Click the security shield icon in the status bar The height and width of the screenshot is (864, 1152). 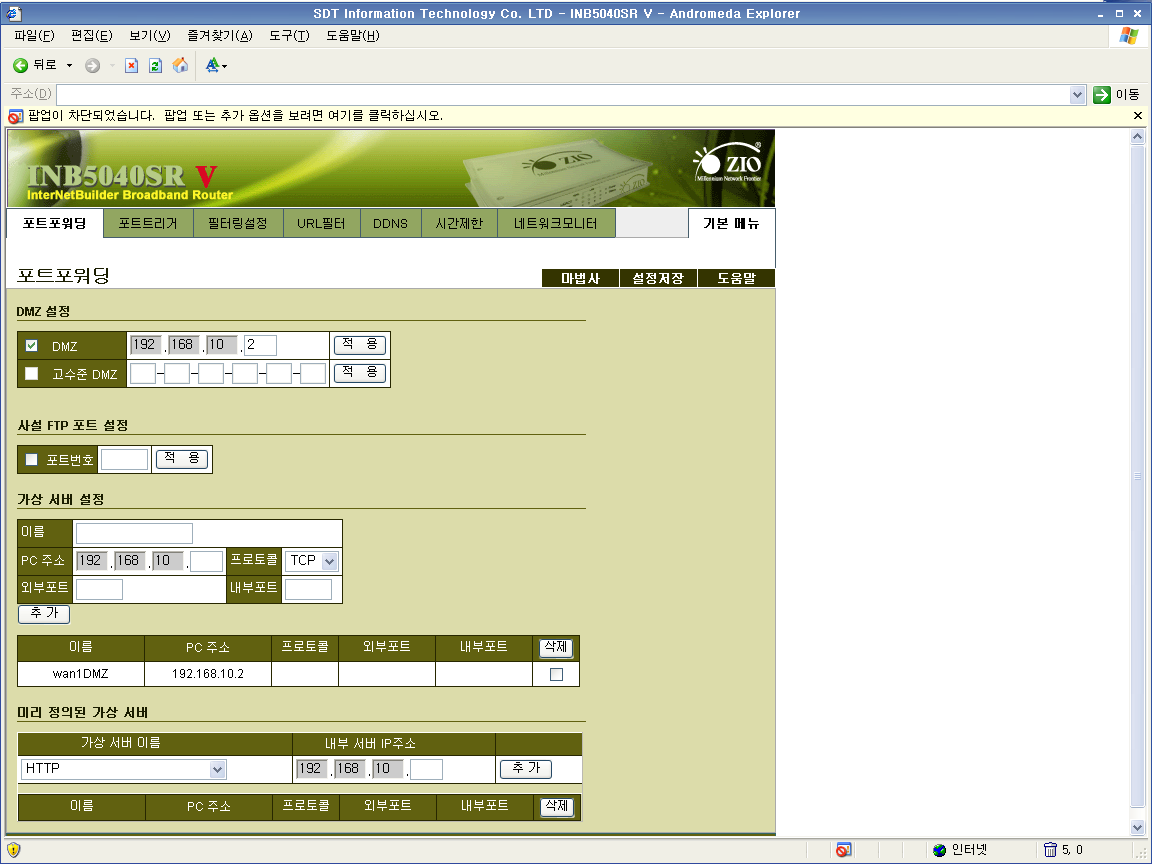pos(13,850)
